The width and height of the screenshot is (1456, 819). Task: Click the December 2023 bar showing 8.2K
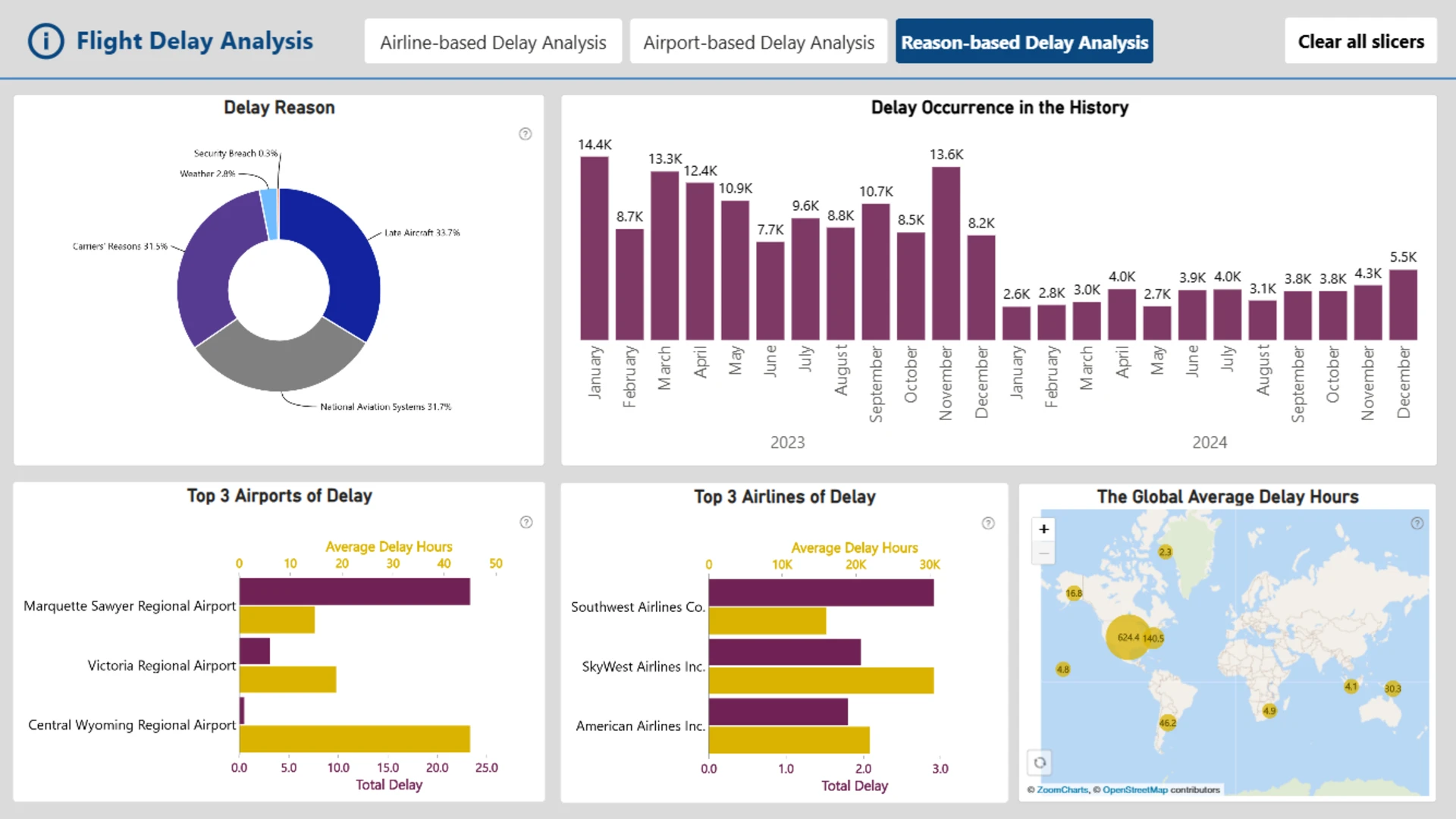point(981,287)
